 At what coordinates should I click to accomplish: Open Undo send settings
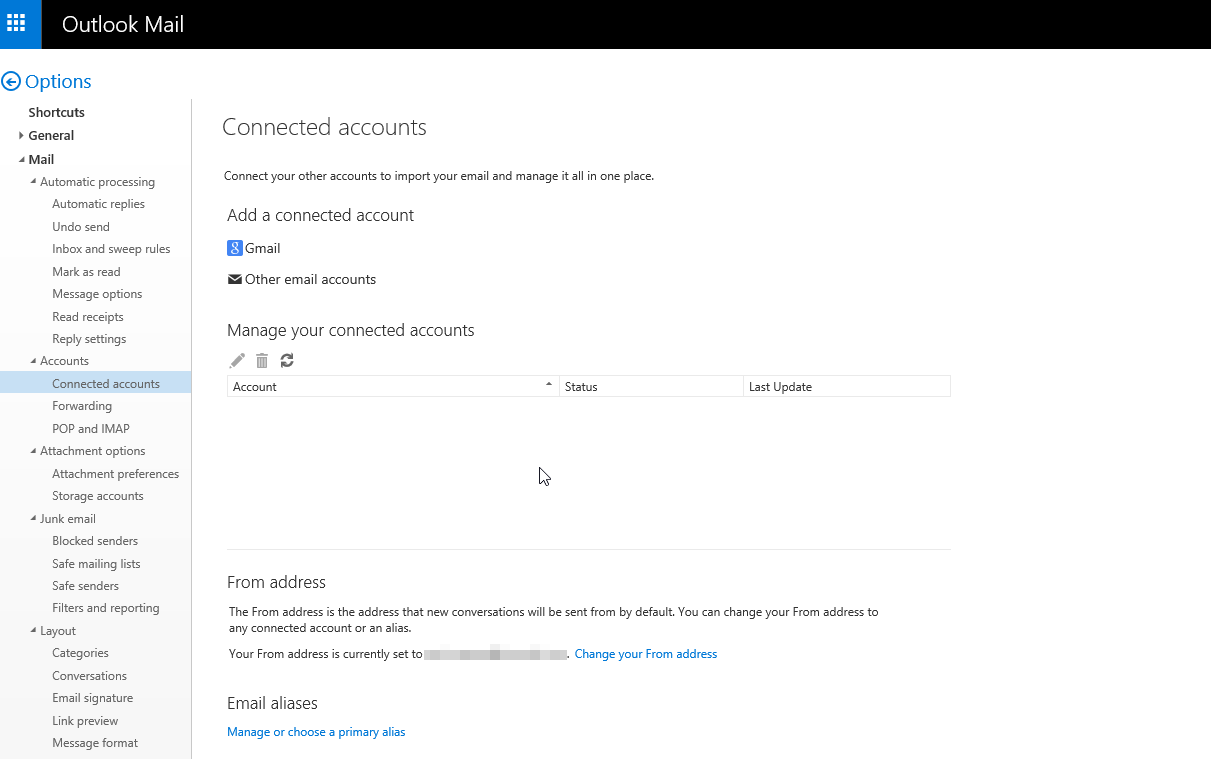coord(81,227)
